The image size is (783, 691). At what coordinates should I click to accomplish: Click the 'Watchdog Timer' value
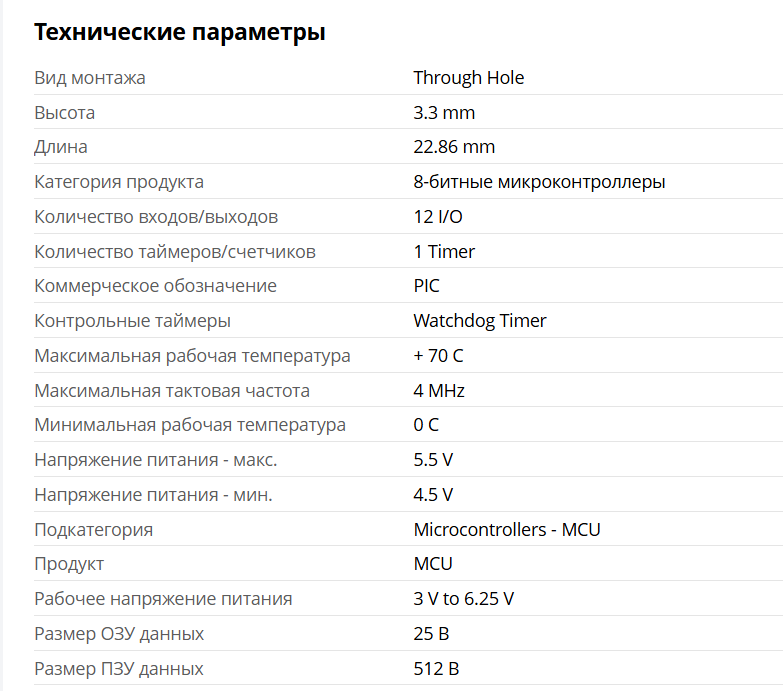coord(480,321)
